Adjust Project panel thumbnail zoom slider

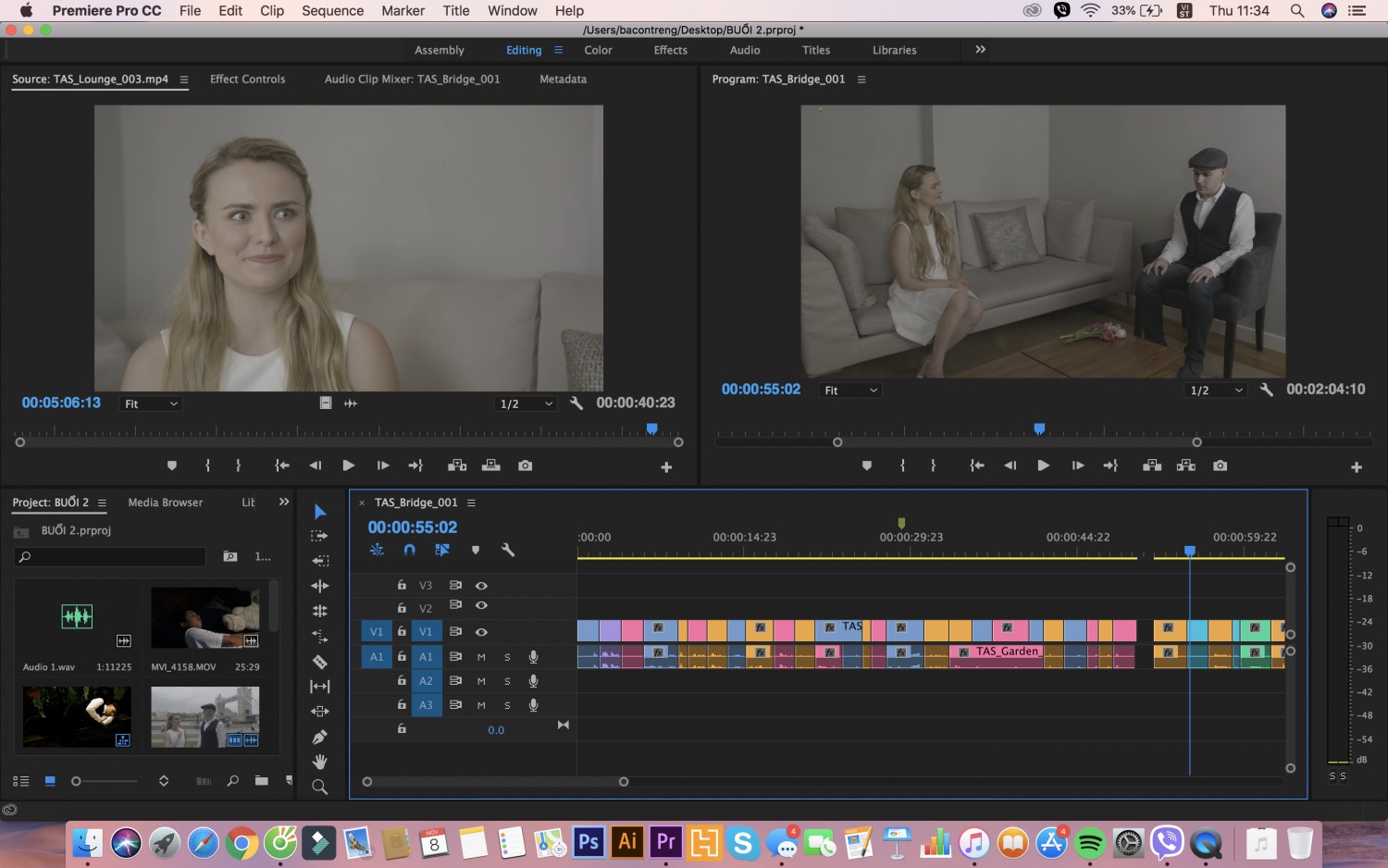tap(76, 781)
